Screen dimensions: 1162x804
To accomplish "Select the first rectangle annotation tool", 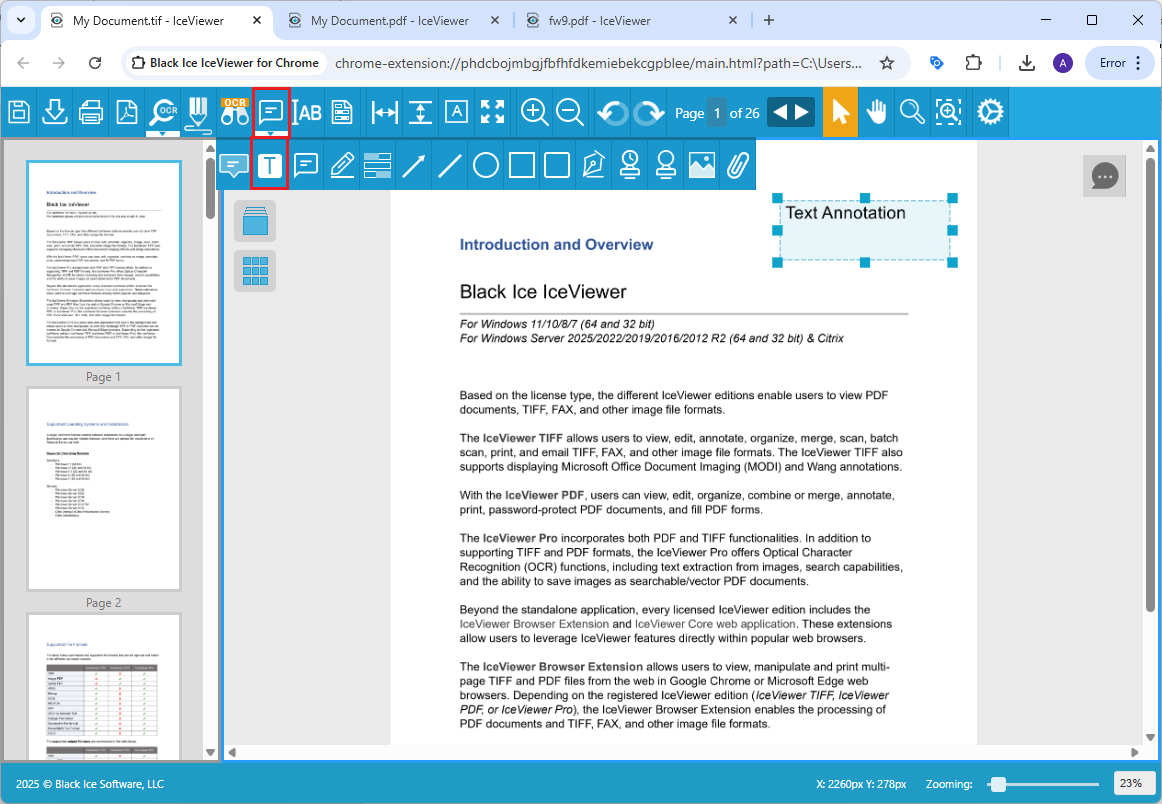I will pyautogui.click(x=522, y=165).
